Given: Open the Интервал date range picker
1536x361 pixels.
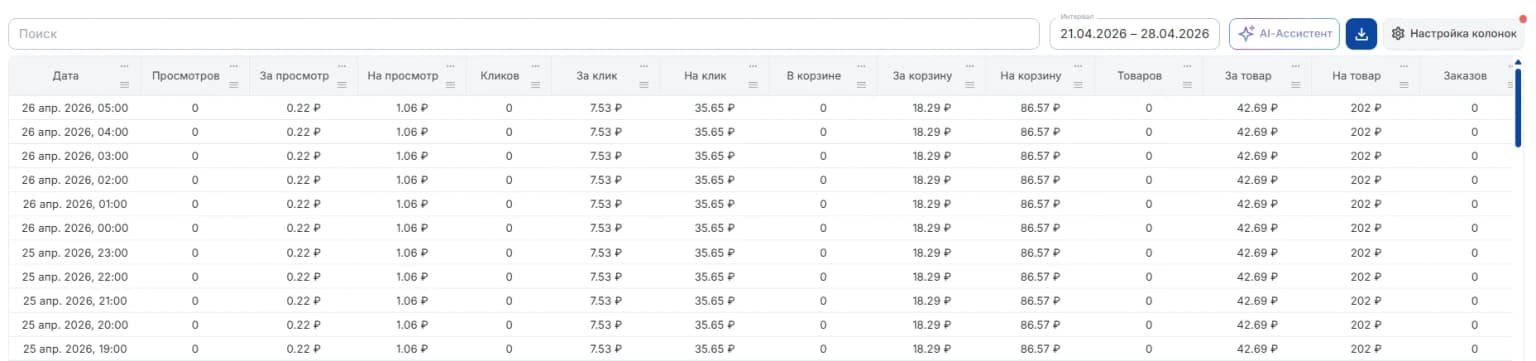Looking at the screenshot, I should pyautogui.click(x=1134, y=34).
